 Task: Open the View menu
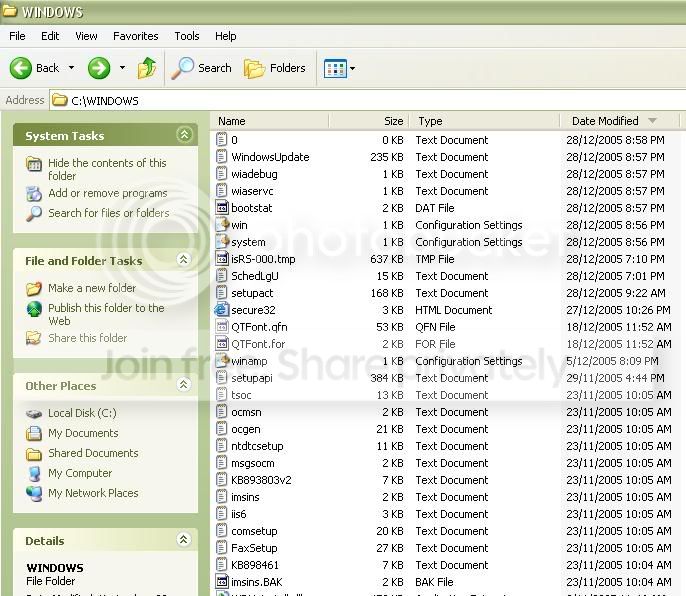click(86, 36)
